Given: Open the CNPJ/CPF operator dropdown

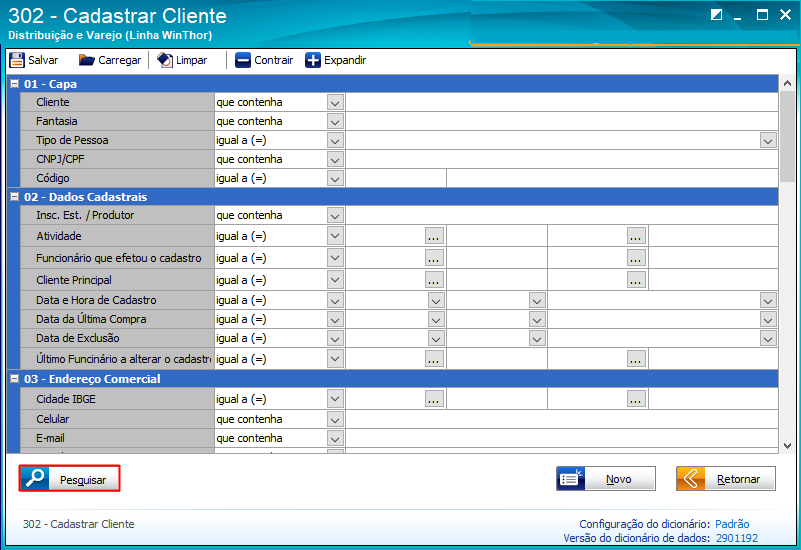Looking at the screenshot, I should pyautogui.click(x=335, y=159).
